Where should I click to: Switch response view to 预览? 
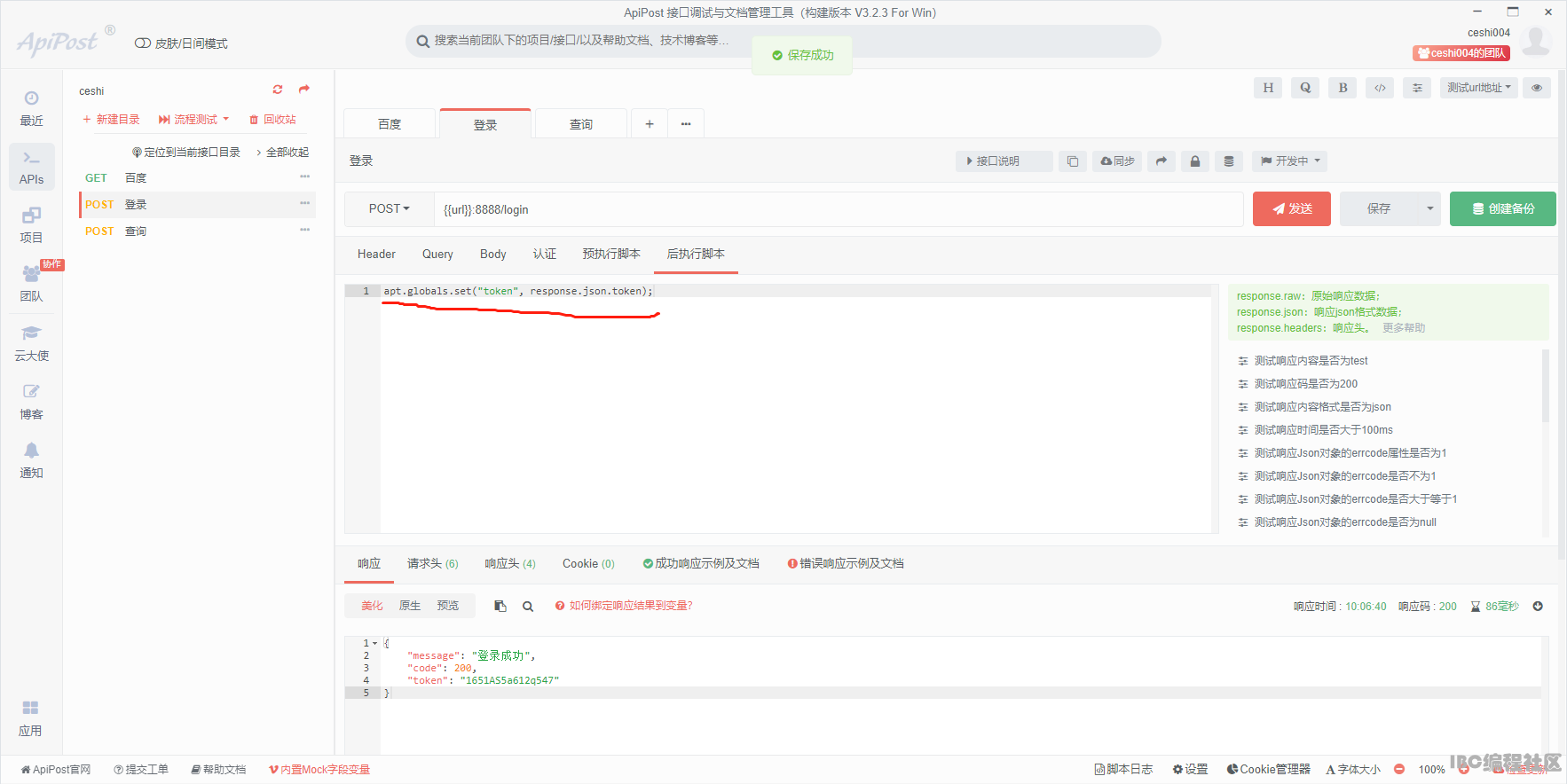tap(448, 606)
